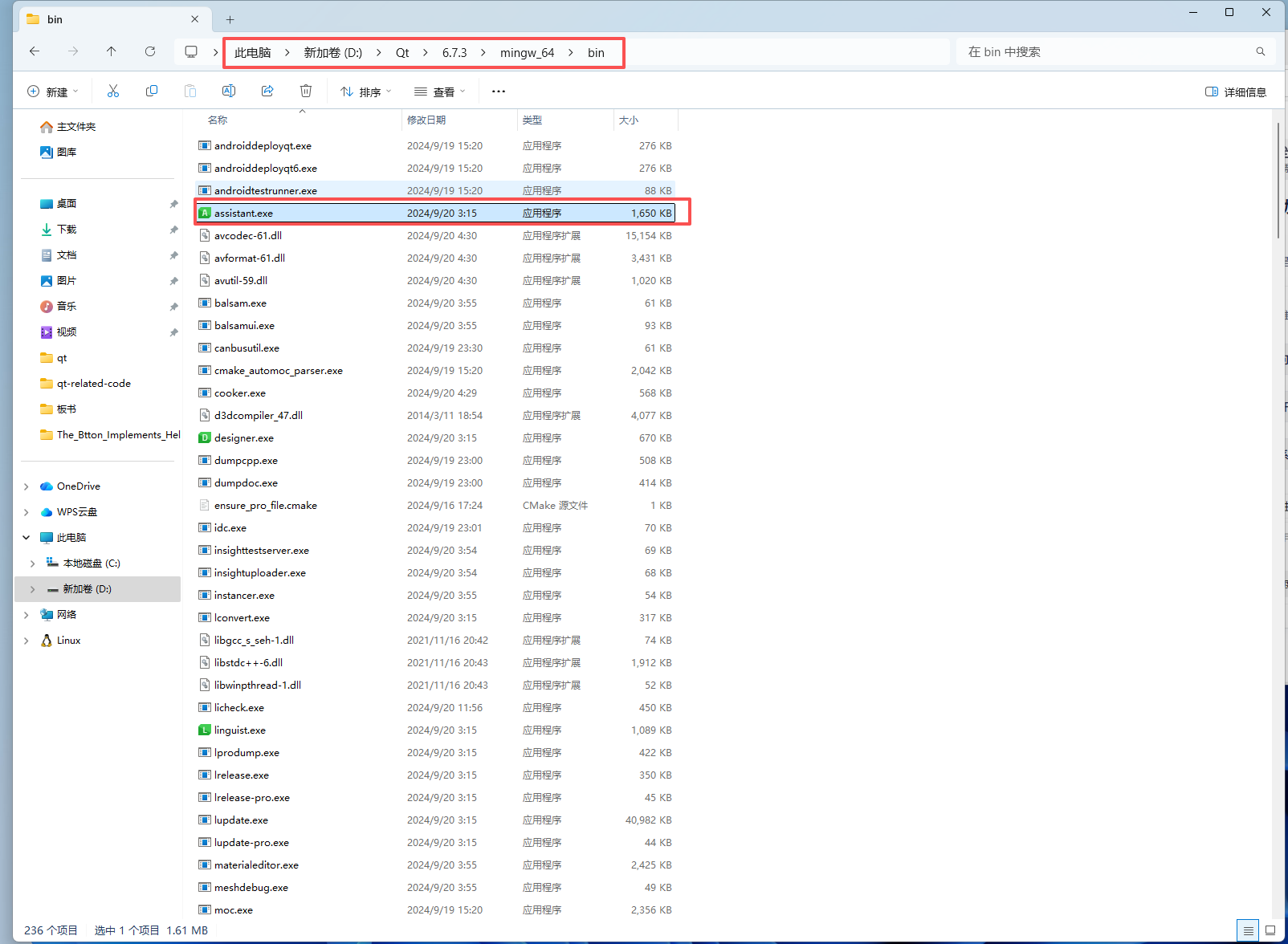
Task: Go back with the left arrow
Action: tap(35, 51)
